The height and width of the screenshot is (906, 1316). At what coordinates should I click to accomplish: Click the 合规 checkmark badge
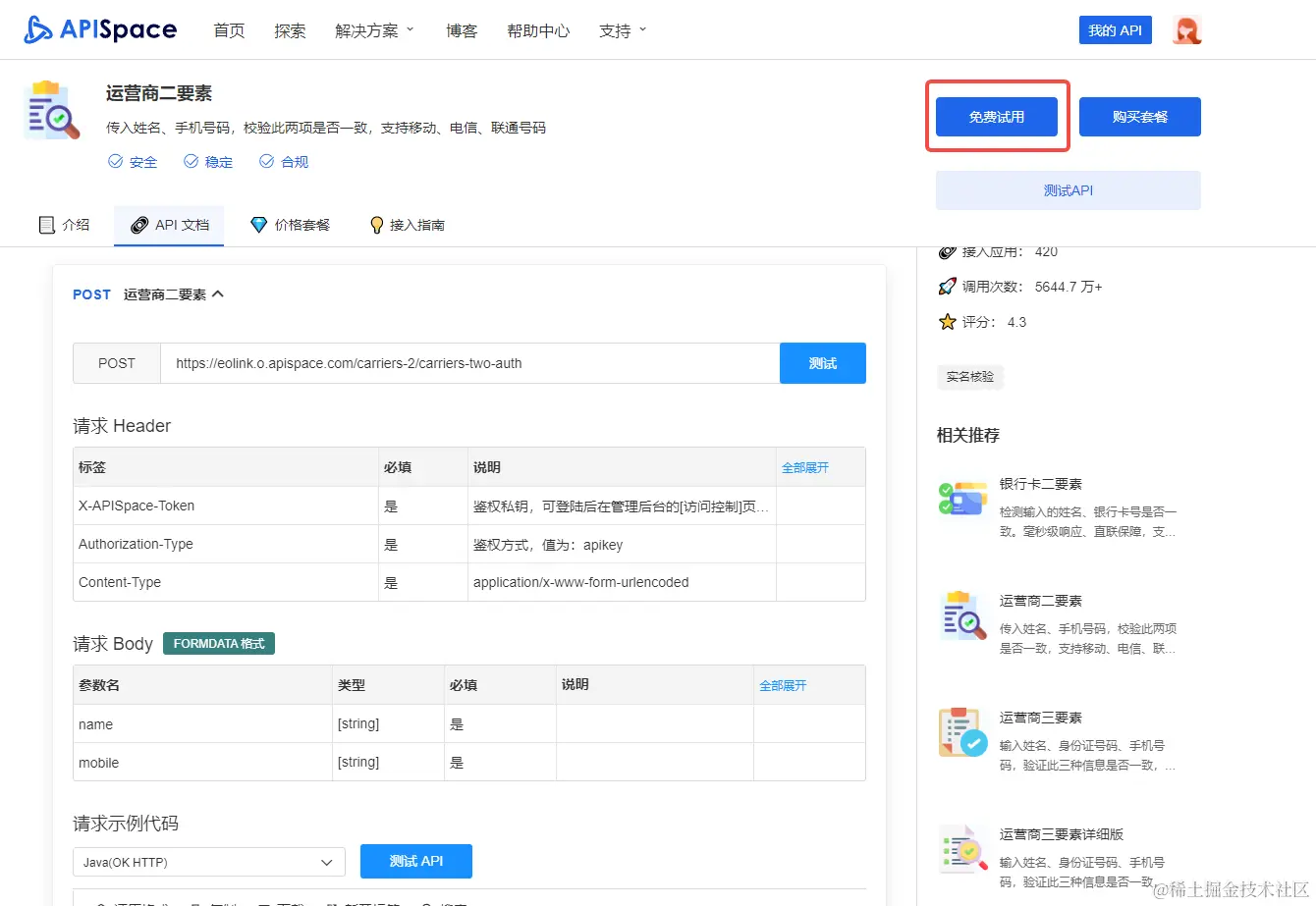(x=284, y=162)
